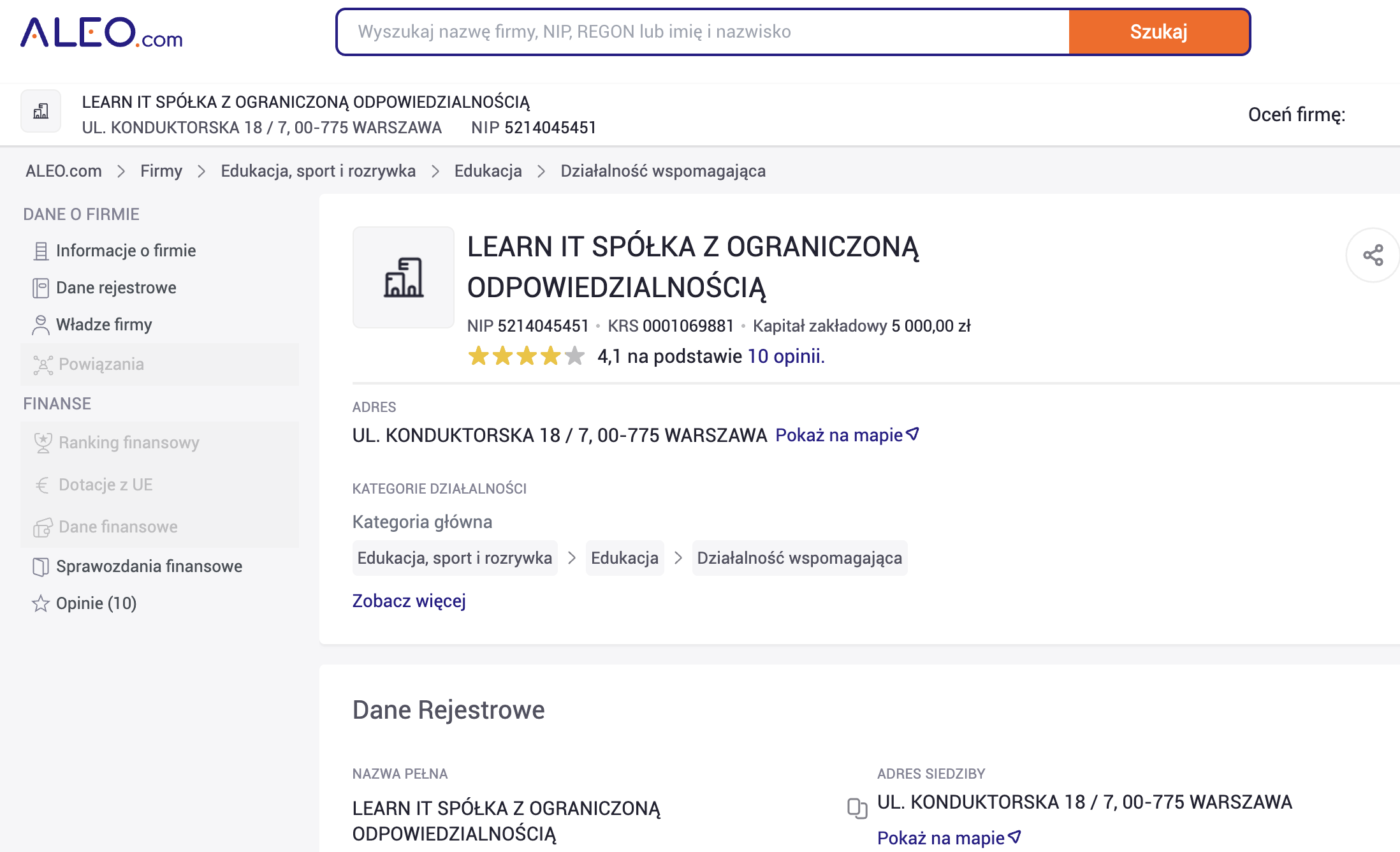Click 'Kapitał zakładowy 5 000,00 zł' text
This screenshot has width=1400, height=852.
(x=862, y=326)
